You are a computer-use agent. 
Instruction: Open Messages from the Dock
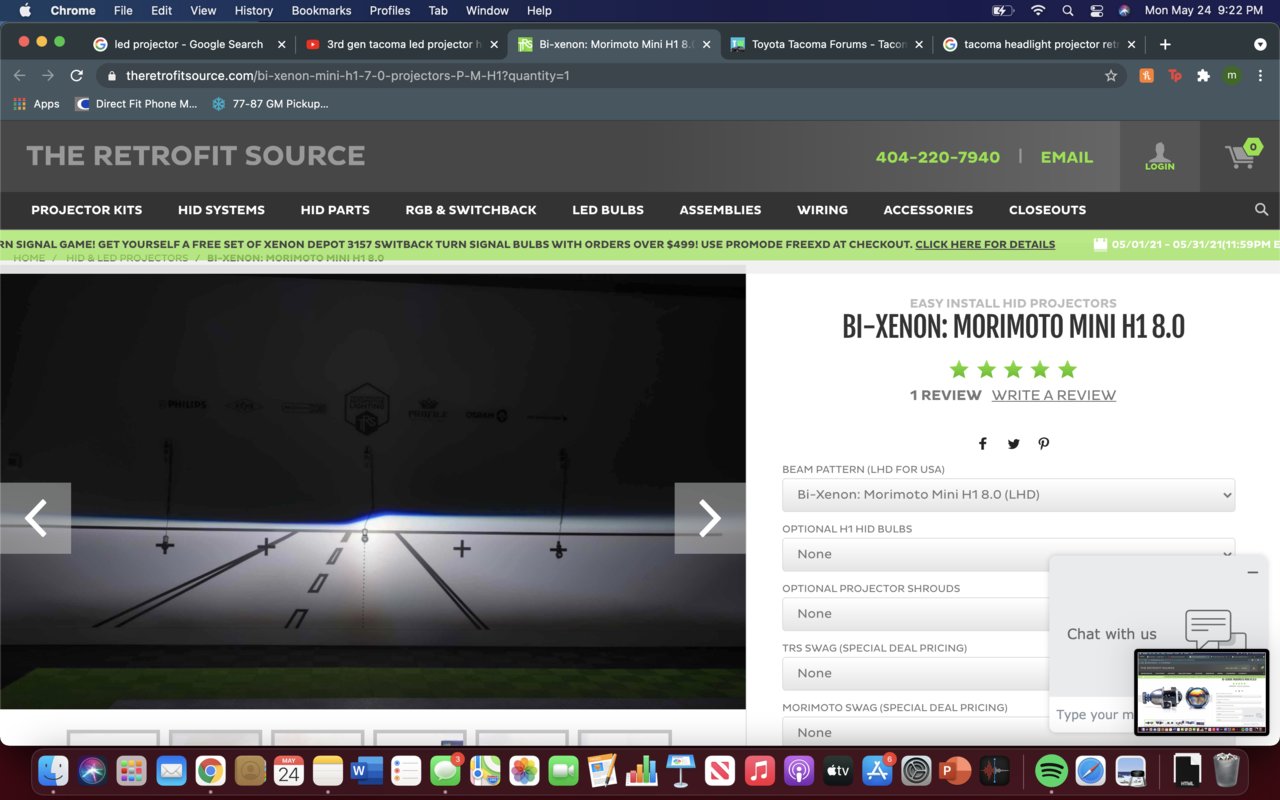pos(445,771)
